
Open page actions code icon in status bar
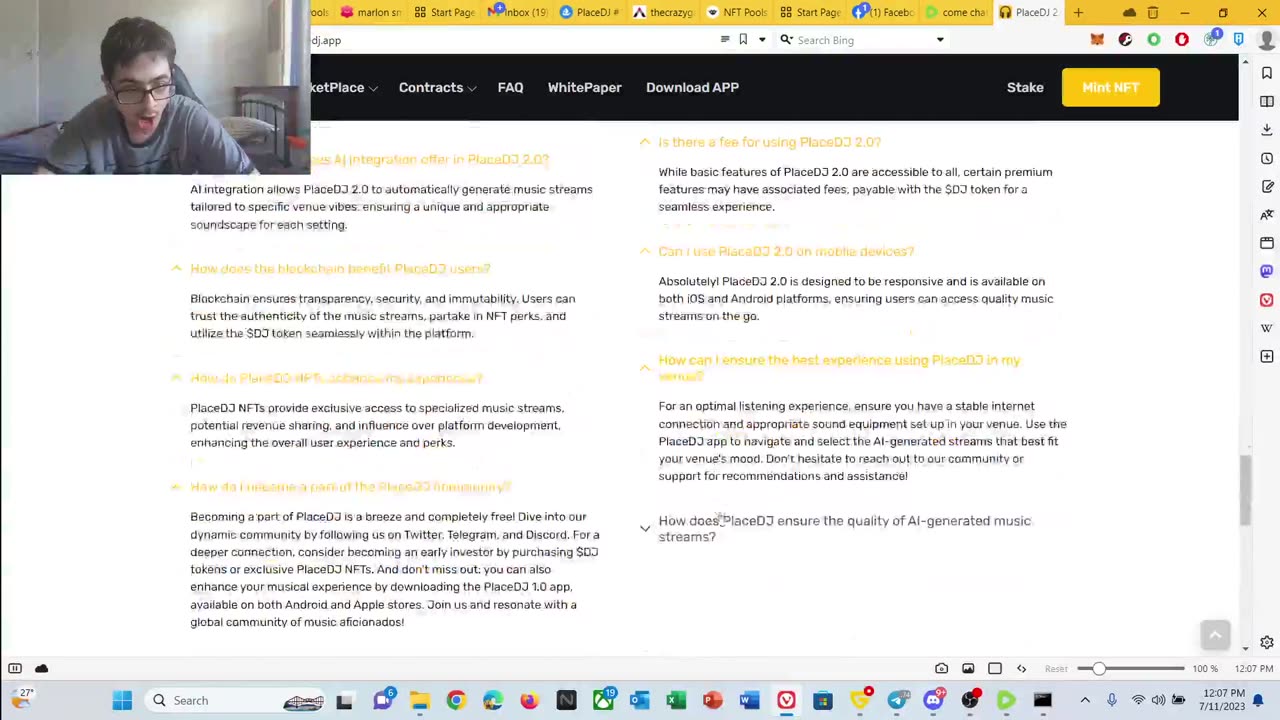pos(1021,668)
